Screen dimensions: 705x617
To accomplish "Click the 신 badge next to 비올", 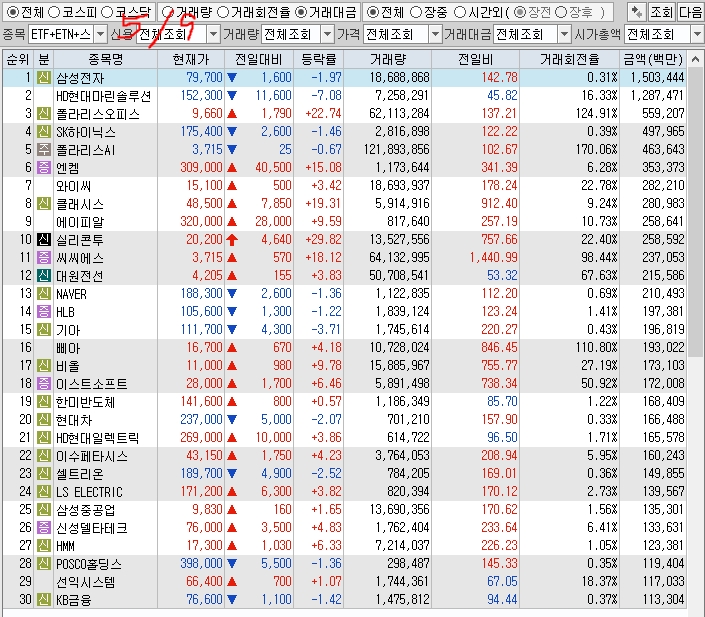I will pos(44,365).
